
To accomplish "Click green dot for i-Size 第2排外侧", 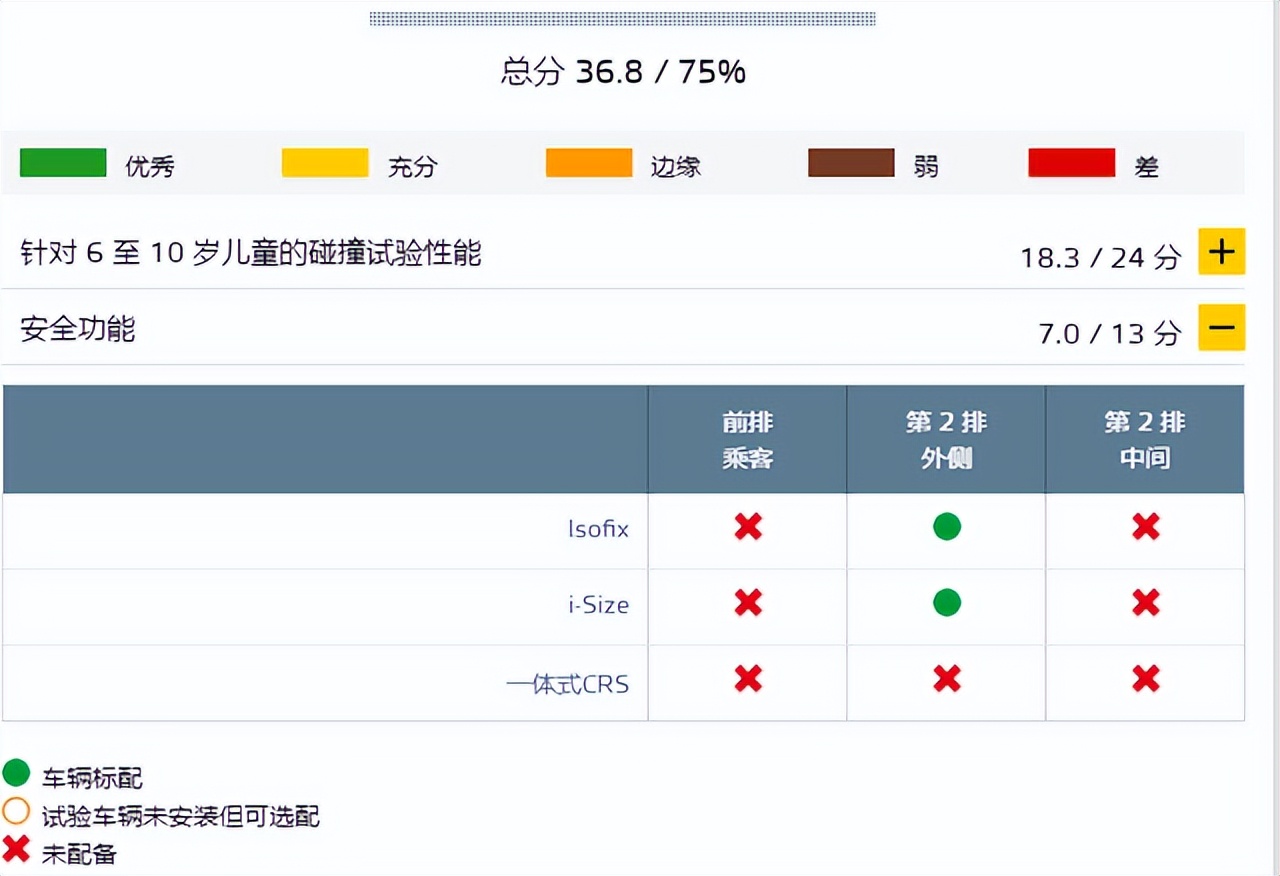I will pyautogui.click(x=946, y=603).
